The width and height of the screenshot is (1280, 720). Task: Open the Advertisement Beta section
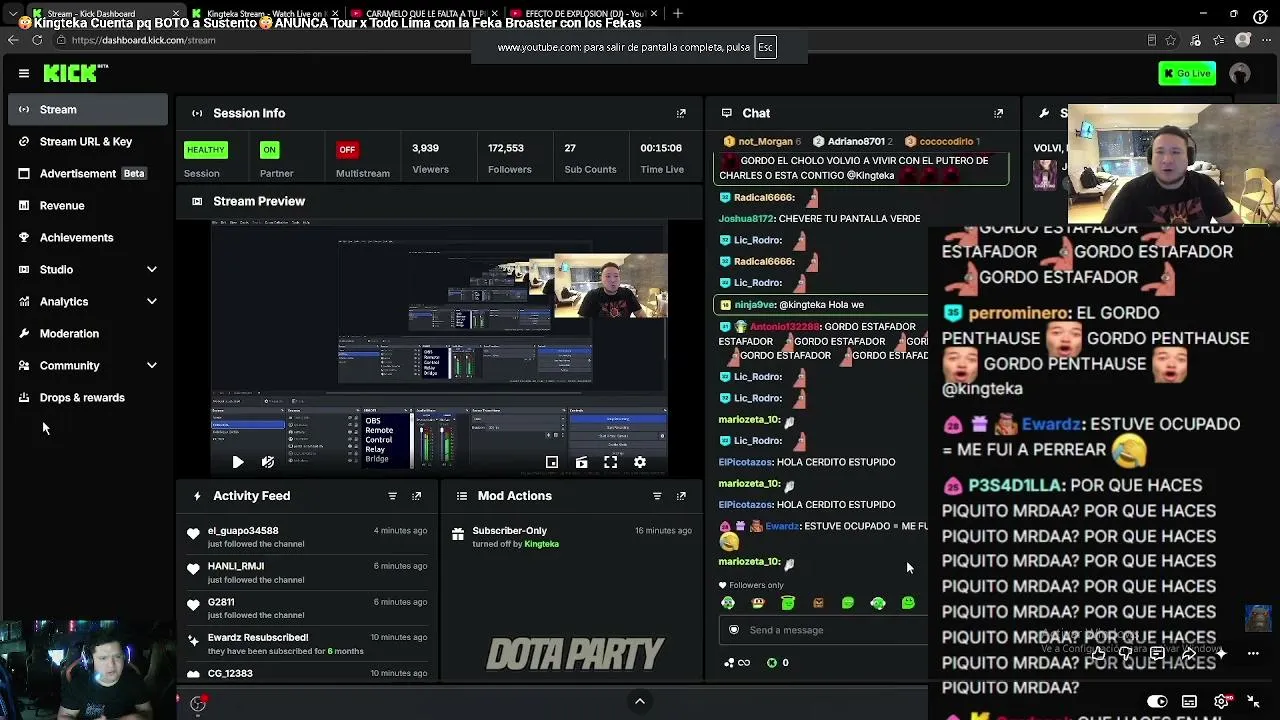(x=88, y=174)
